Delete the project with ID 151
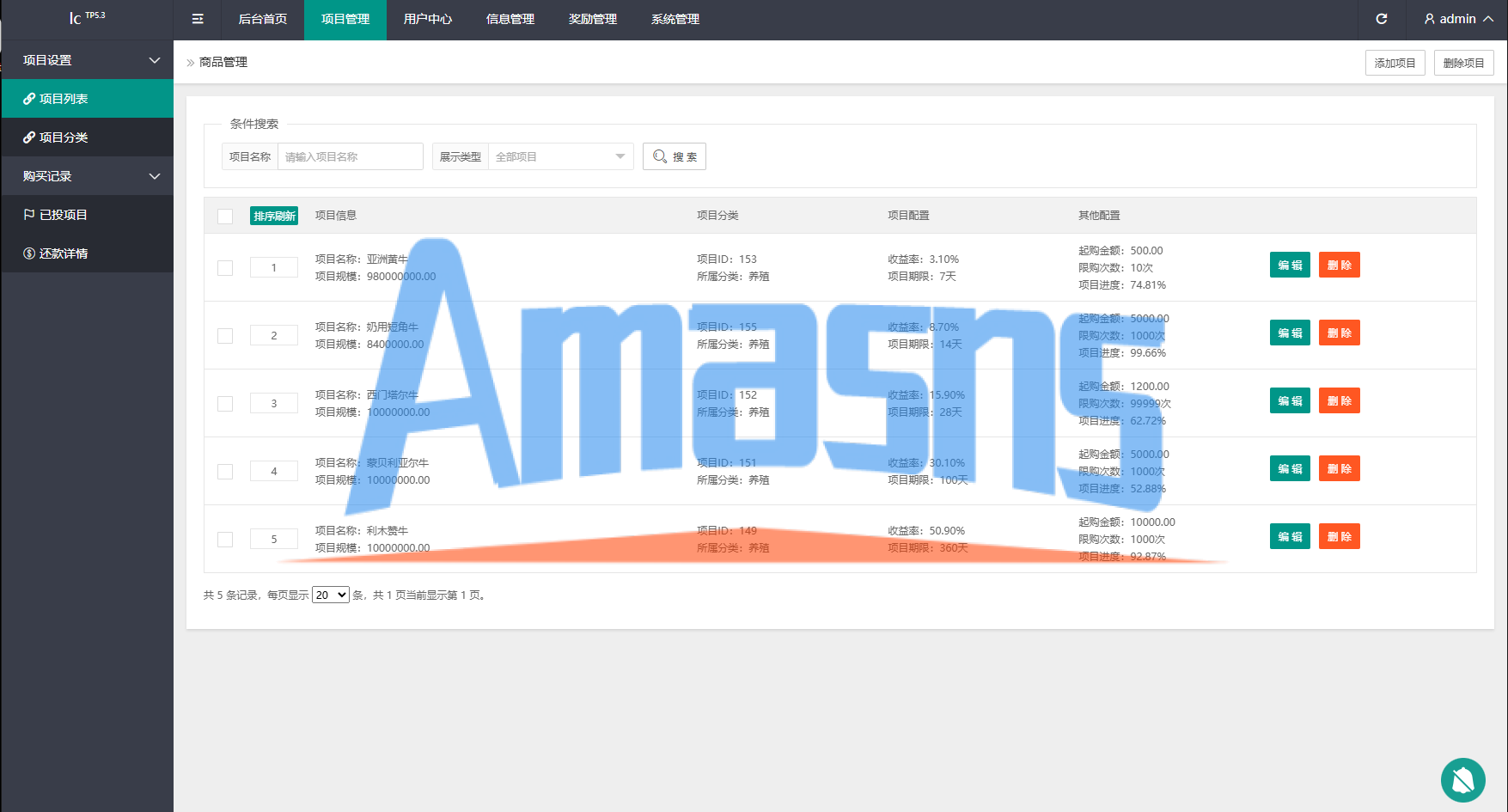Image resolution: width=1508 pixels, height=812 pixels. pyautogui.click(x=1340, y=468)
